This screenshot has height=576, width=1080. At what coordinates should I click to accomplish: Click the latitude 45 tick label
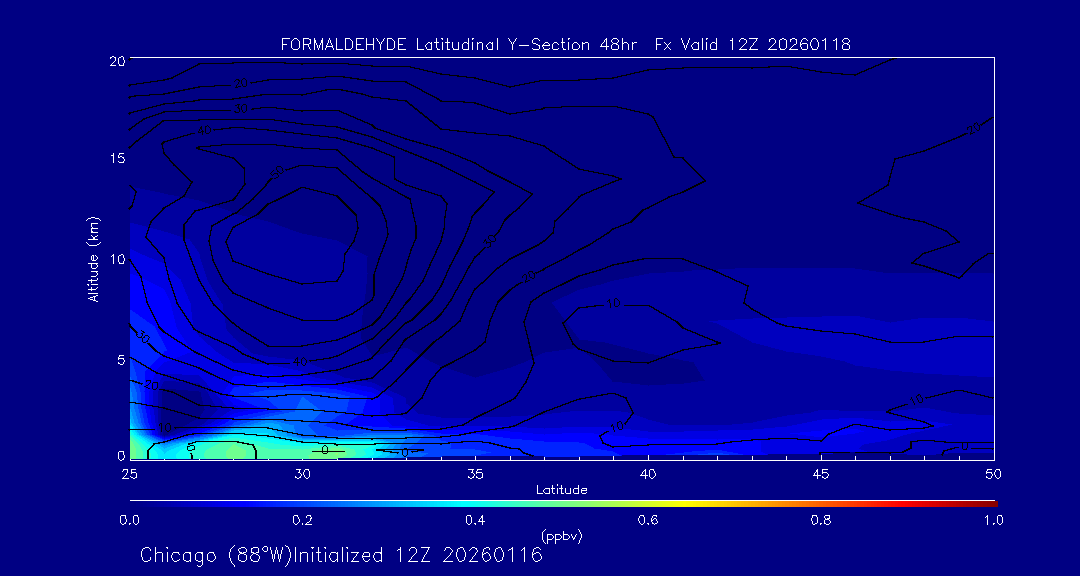pos(821,473)
